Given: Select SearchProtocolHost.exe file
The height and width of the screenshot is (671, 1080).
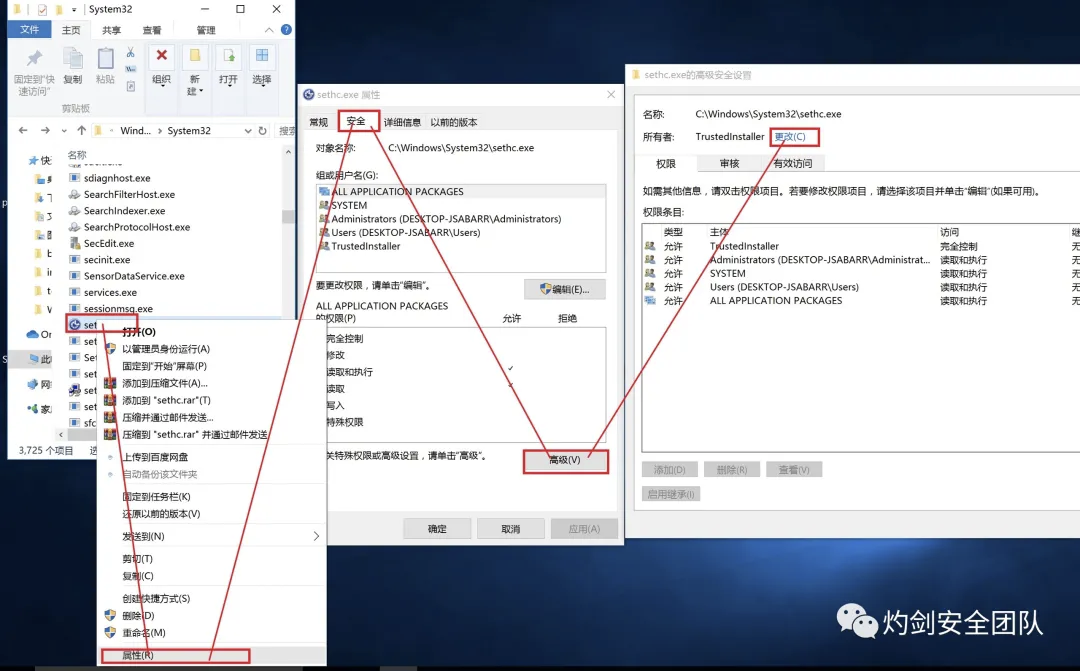Looking at the screenshot, I should click(x=137, y=227).
